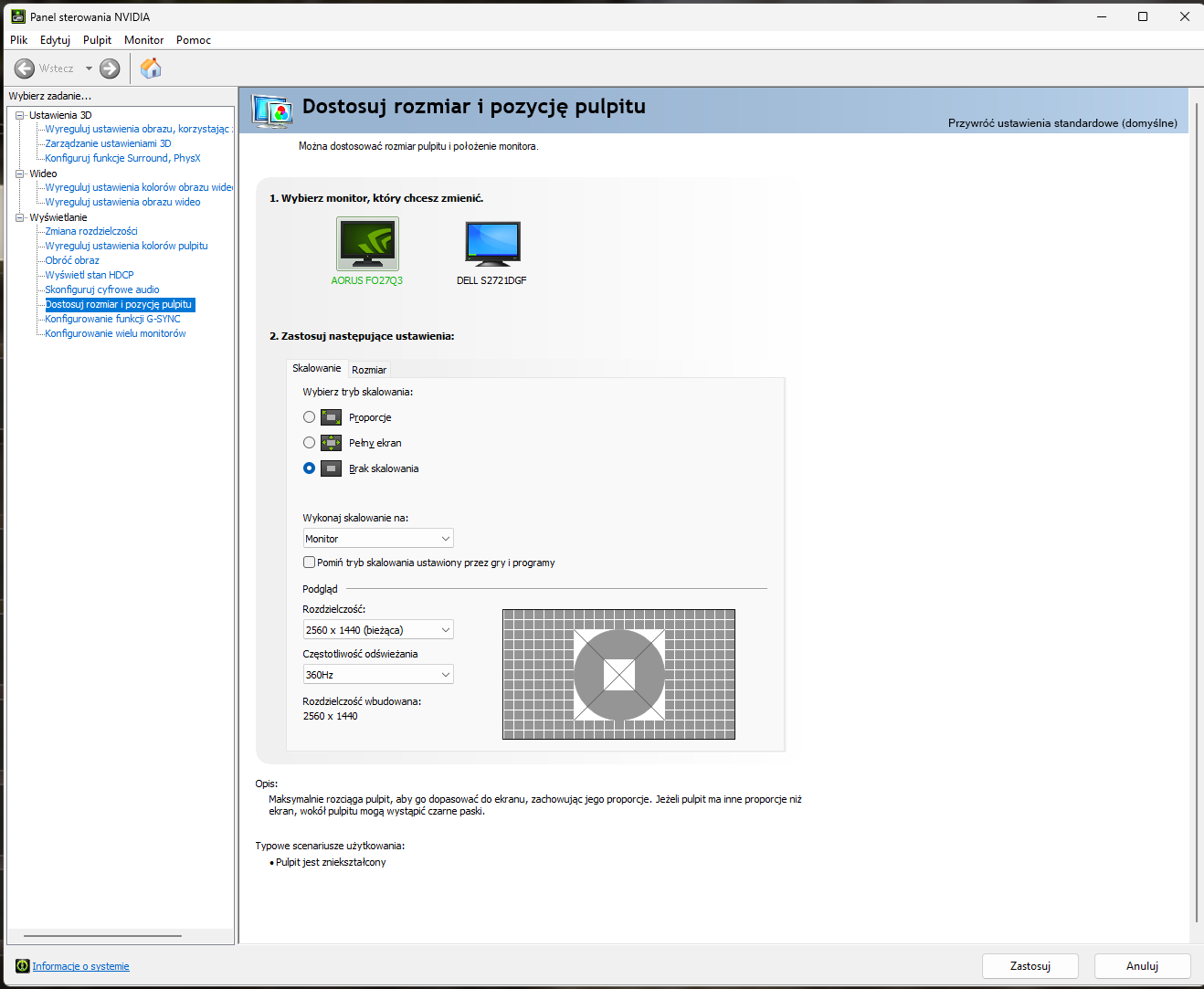This screenshot has height=989, width=1204.
Task: Open the Monitor menu in the menu bar
Action: click(143, 40)
